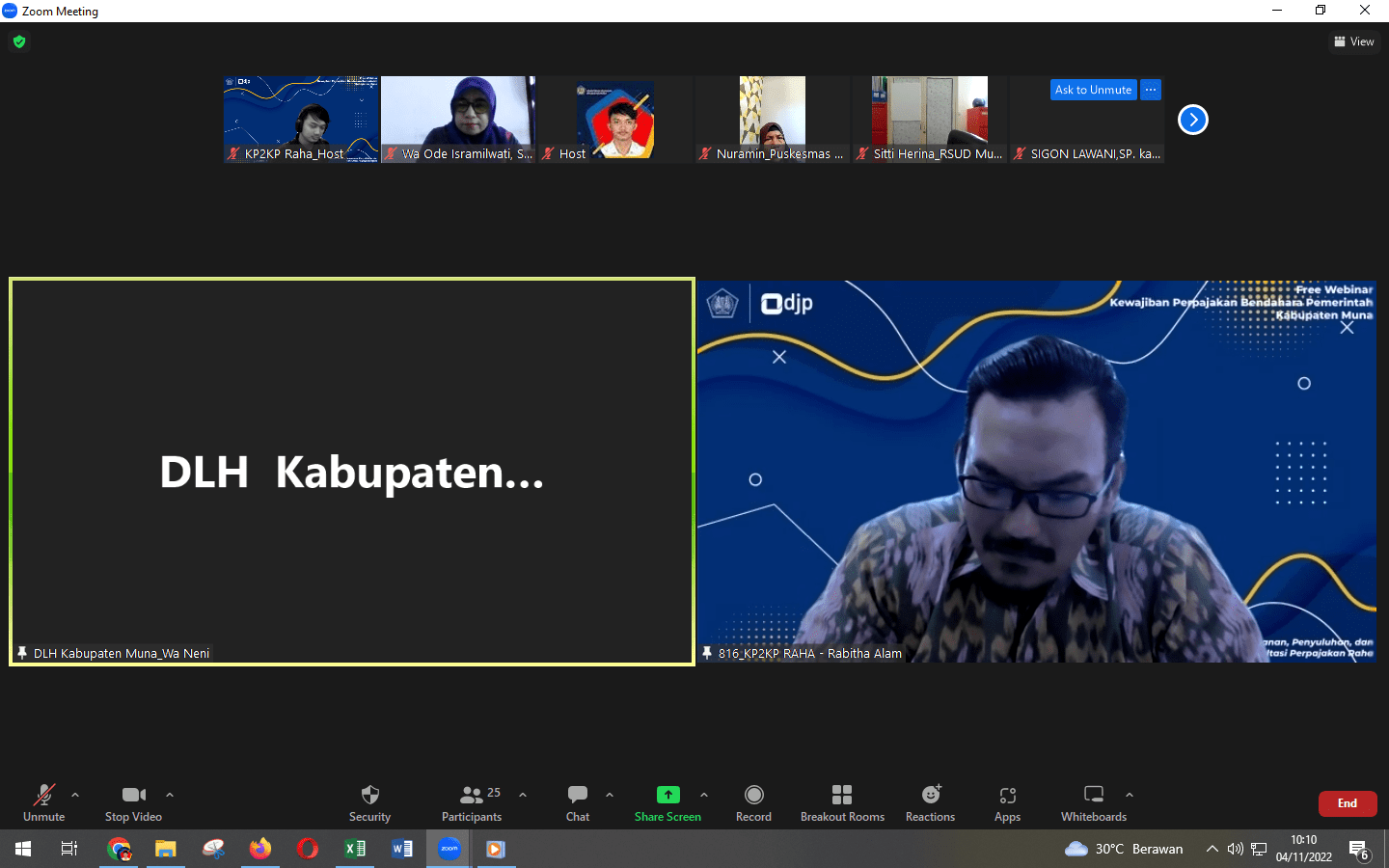Open the Reactions menu
1389x868 pixels.
pyautogui.click(x=930, y=795)
